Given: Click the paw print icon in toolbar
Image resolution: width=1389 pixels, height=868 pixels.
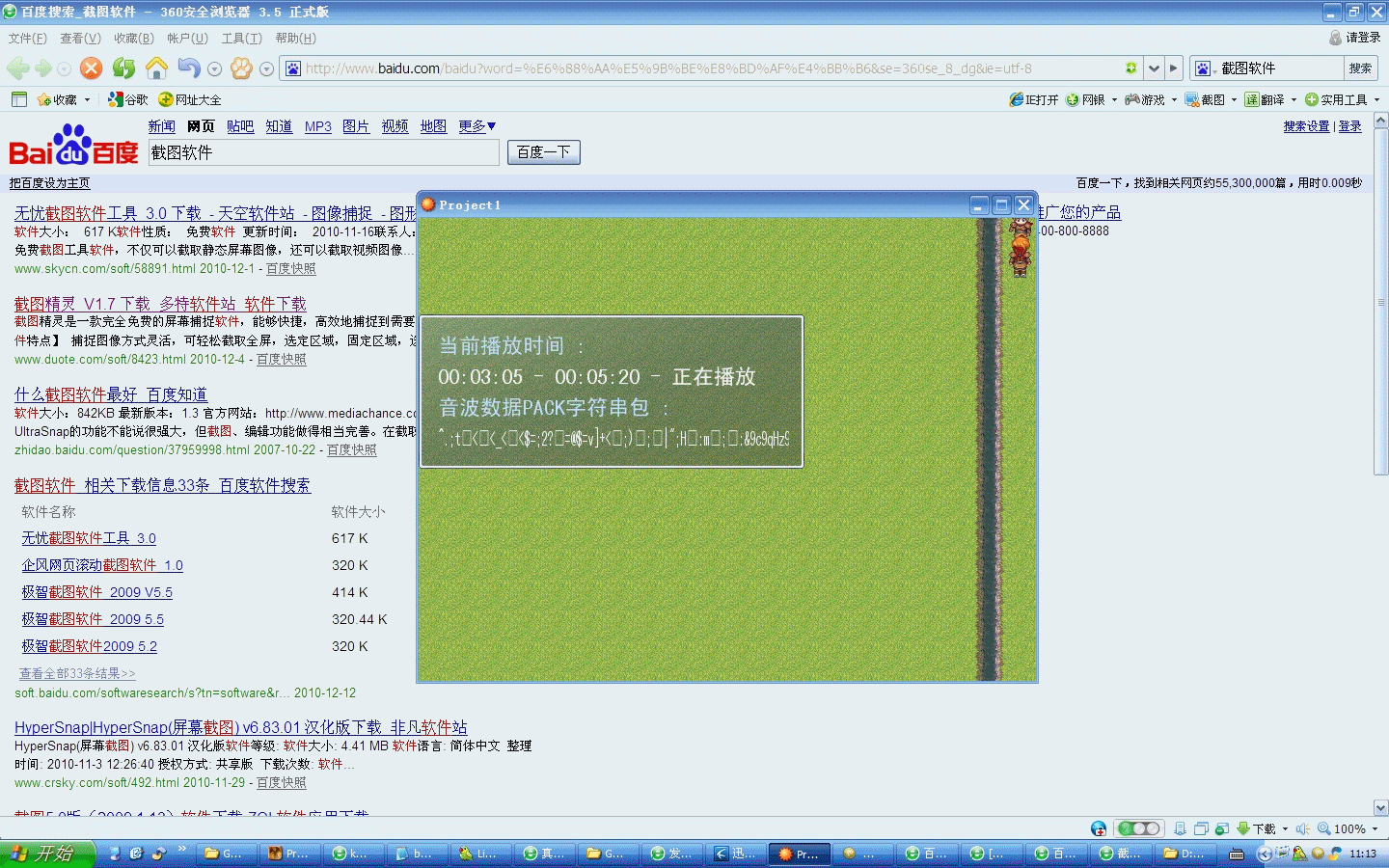Looking at the screenshot, I should pyautogui.click(x=241, y=68).
